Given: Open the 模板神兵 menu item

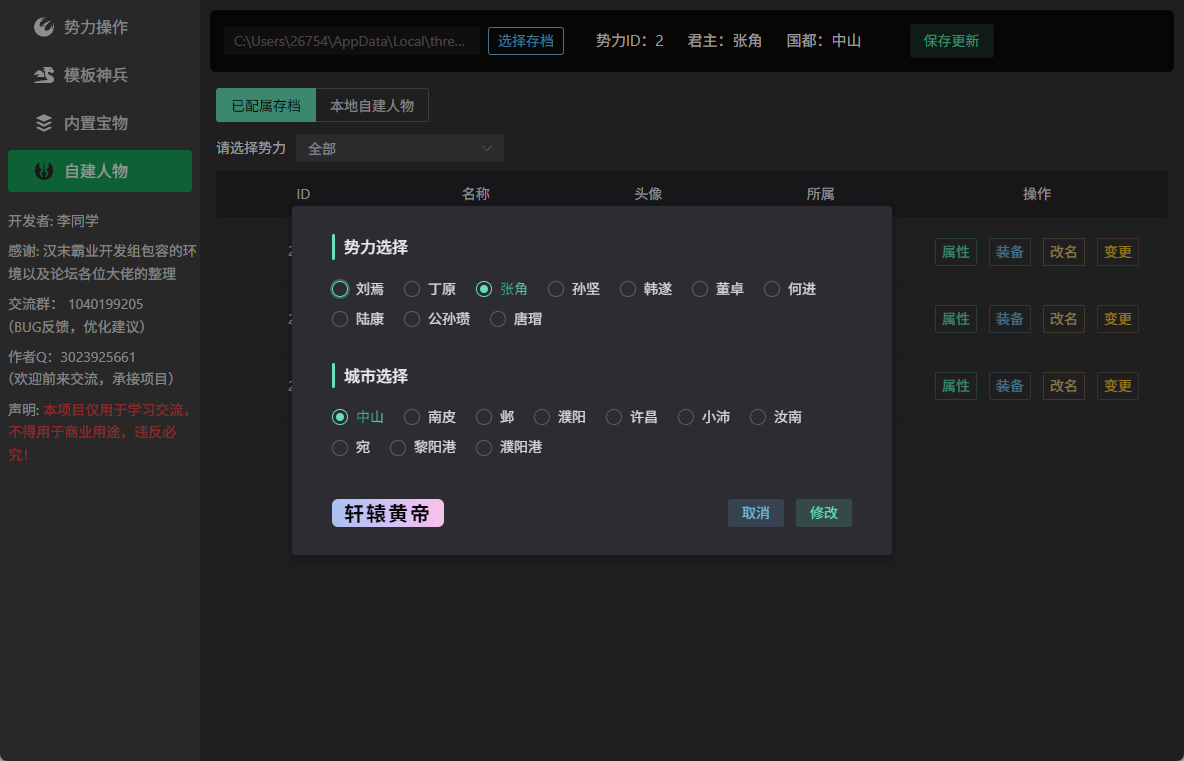Looking at the screenshot, I should [100, 75].
